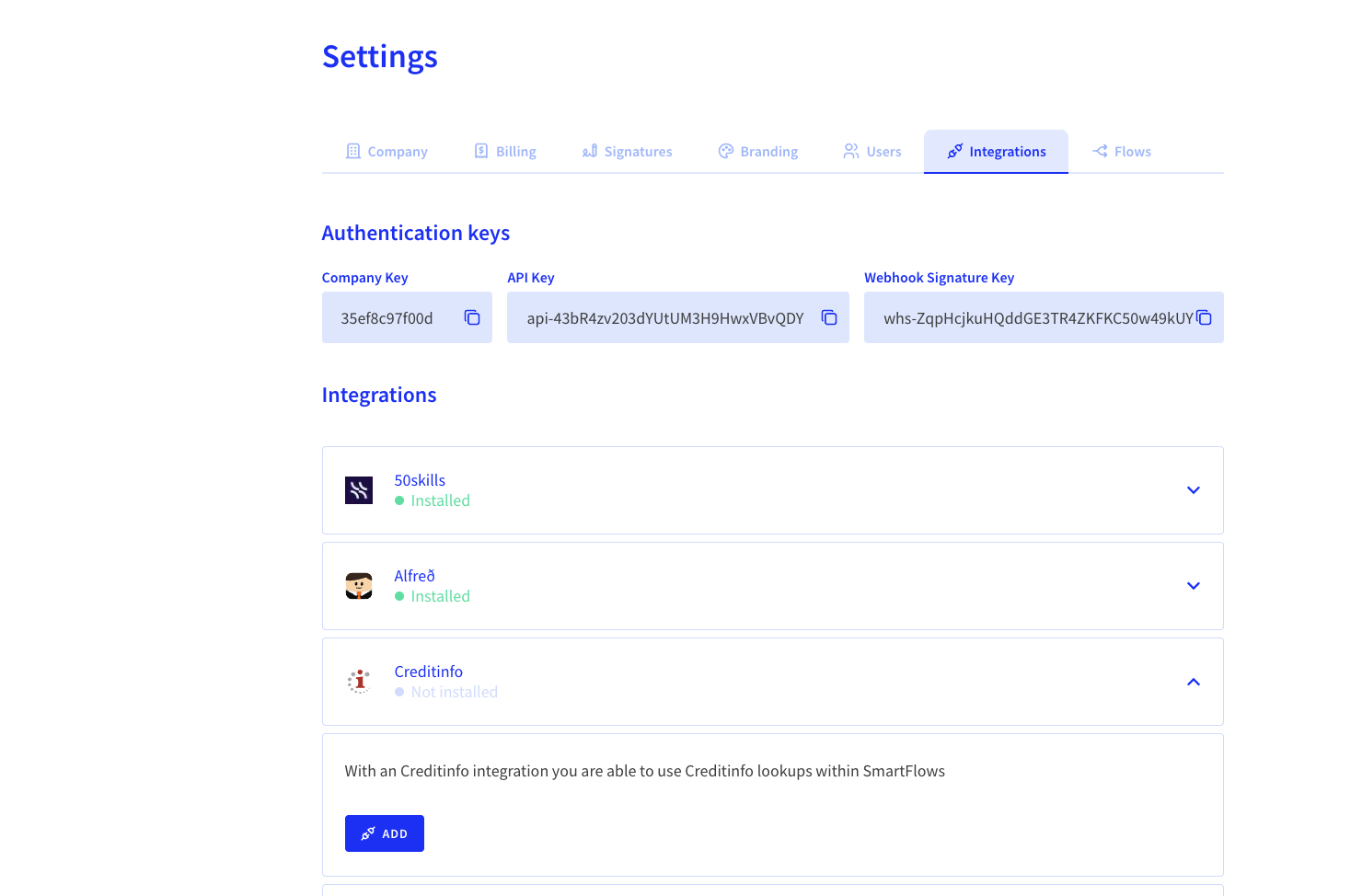This screenshot has width=1362, height=896.
Task: Click the Company Key label
Action: (x=365, y=277)
